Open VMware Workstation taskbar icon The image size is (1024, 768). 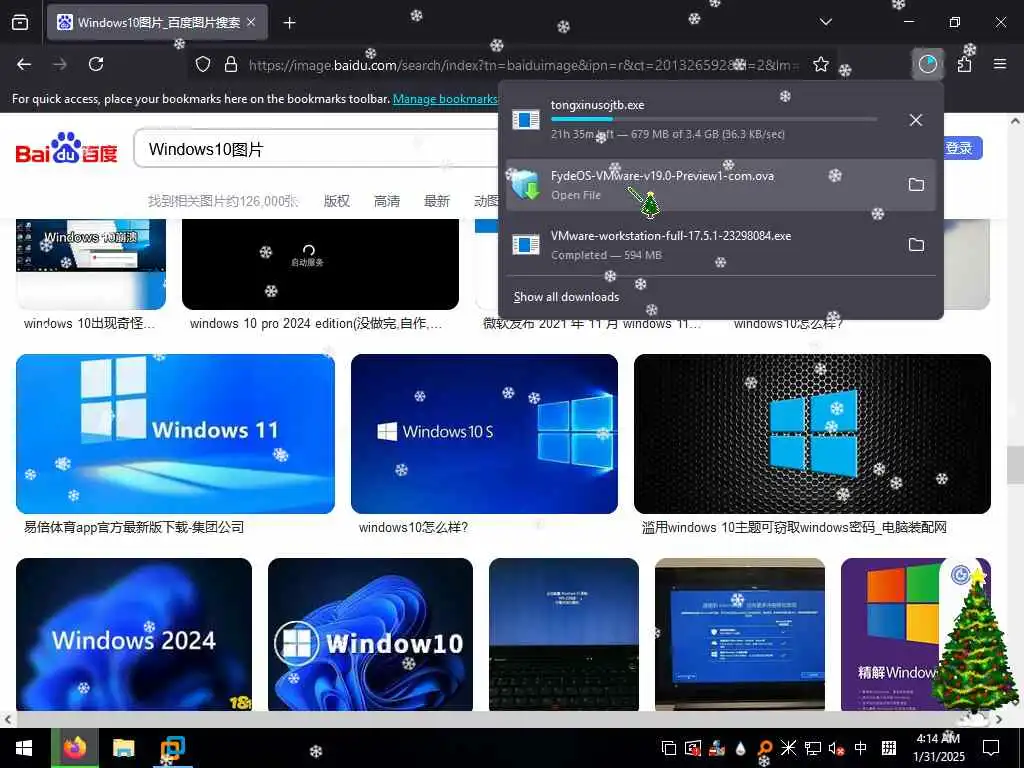(172, 748)
